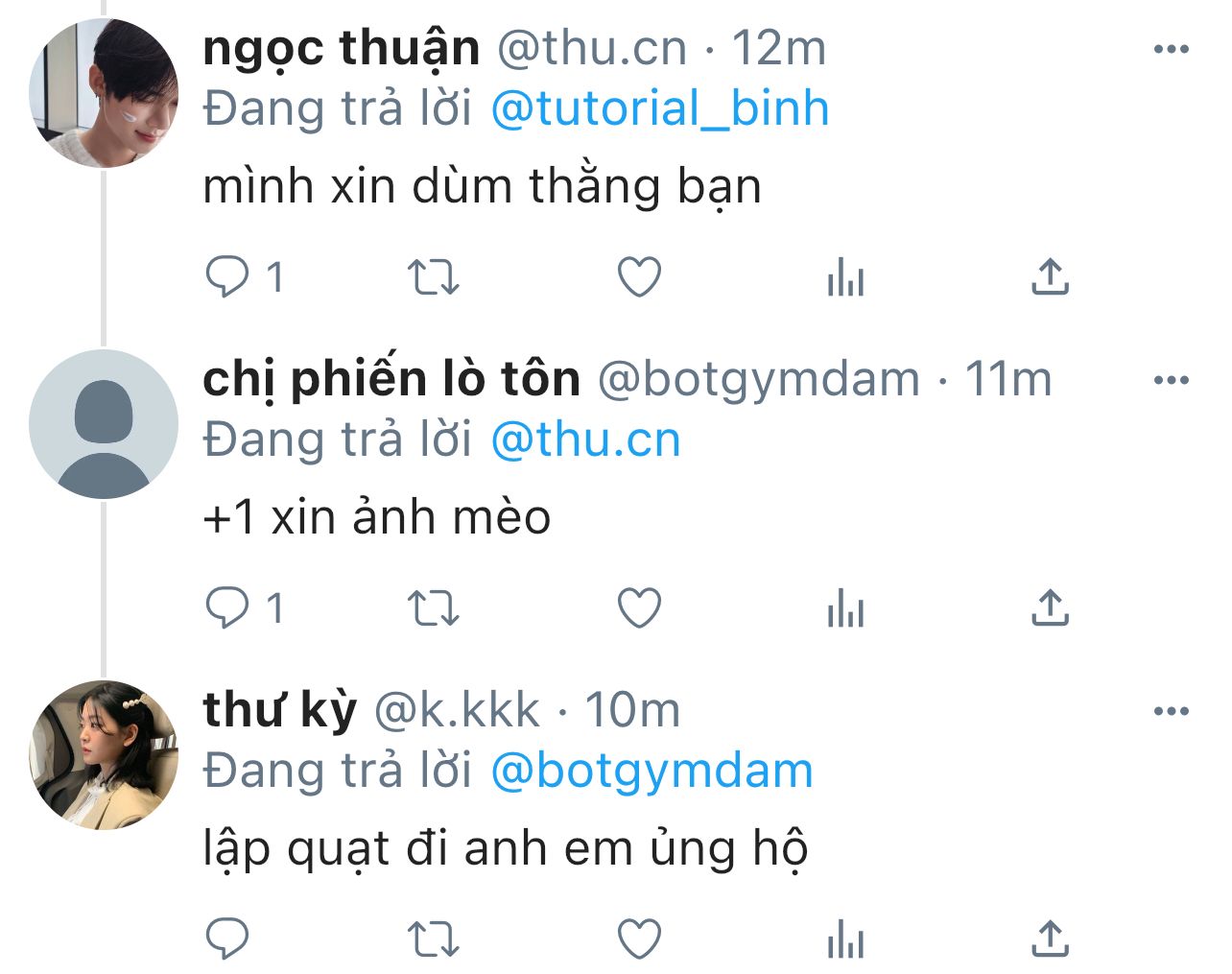Like the tweet "lập quạt đi anh em ủng hộ"

coord(639,939)
